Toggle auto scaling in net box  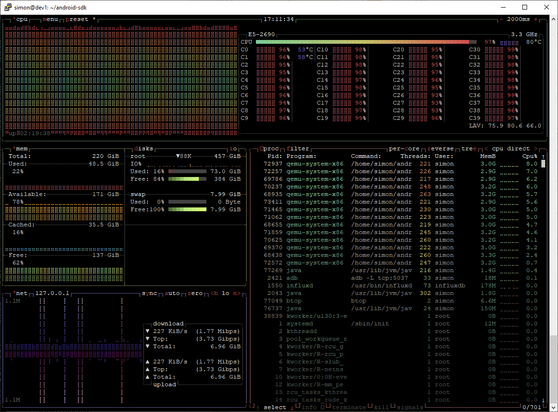(173, 293)
